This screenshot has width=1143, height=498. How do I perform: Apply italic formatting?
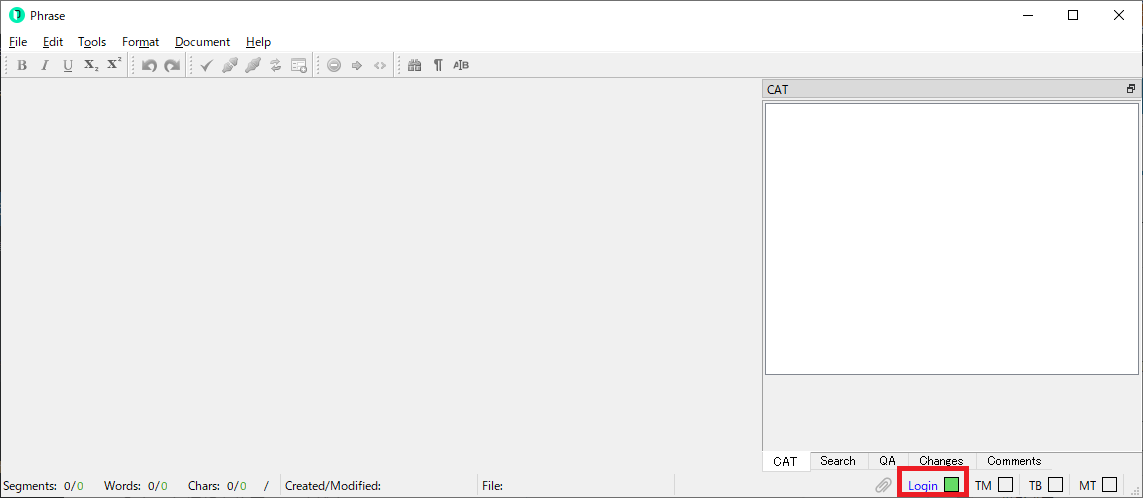tap(45, 65)
